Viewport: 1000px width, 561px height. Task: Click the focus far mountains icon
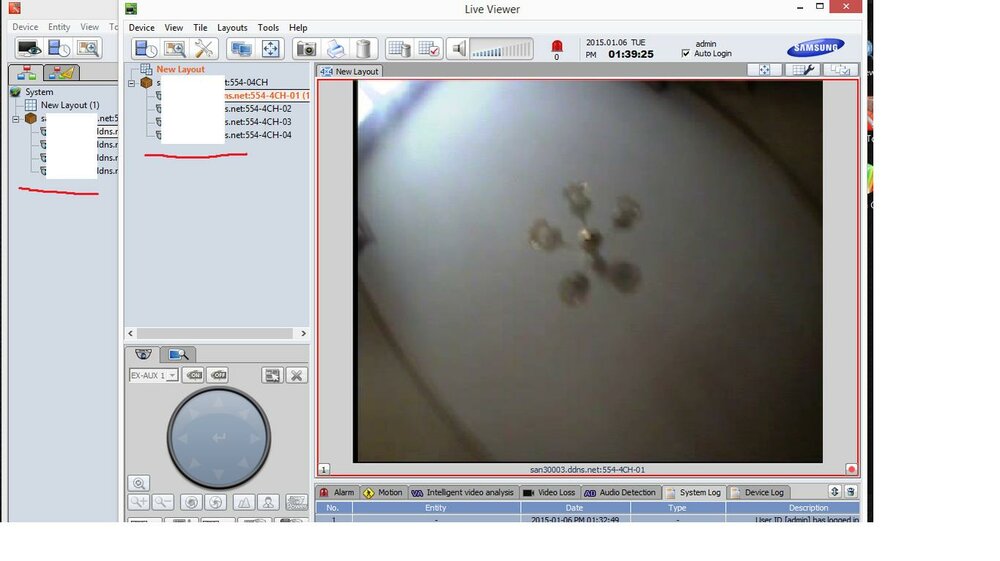point(244,502)
